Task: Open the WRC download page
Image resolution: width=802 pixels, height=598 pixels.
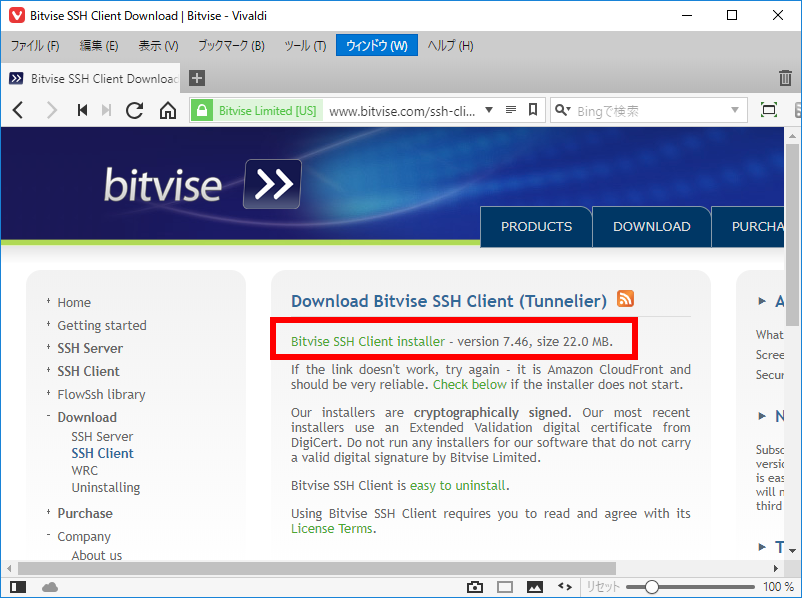Action: 84,471
